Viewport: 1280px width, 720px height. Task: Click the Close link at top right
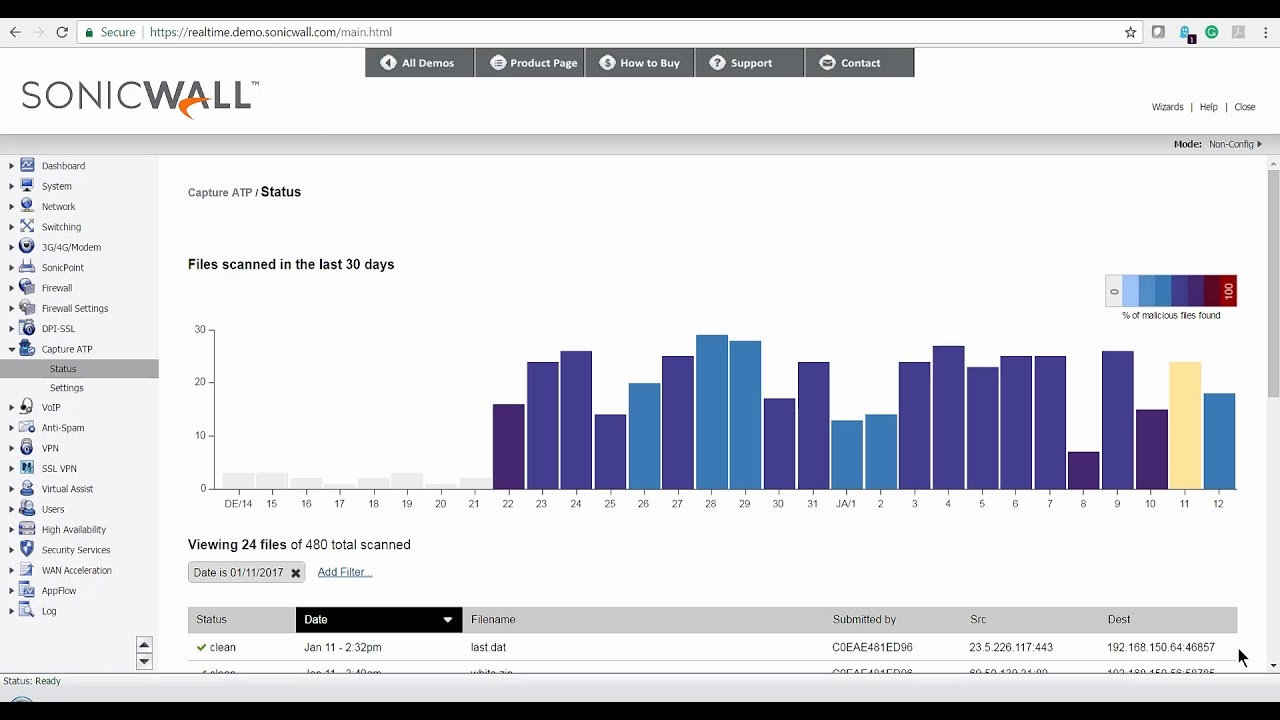point(1245,107)
